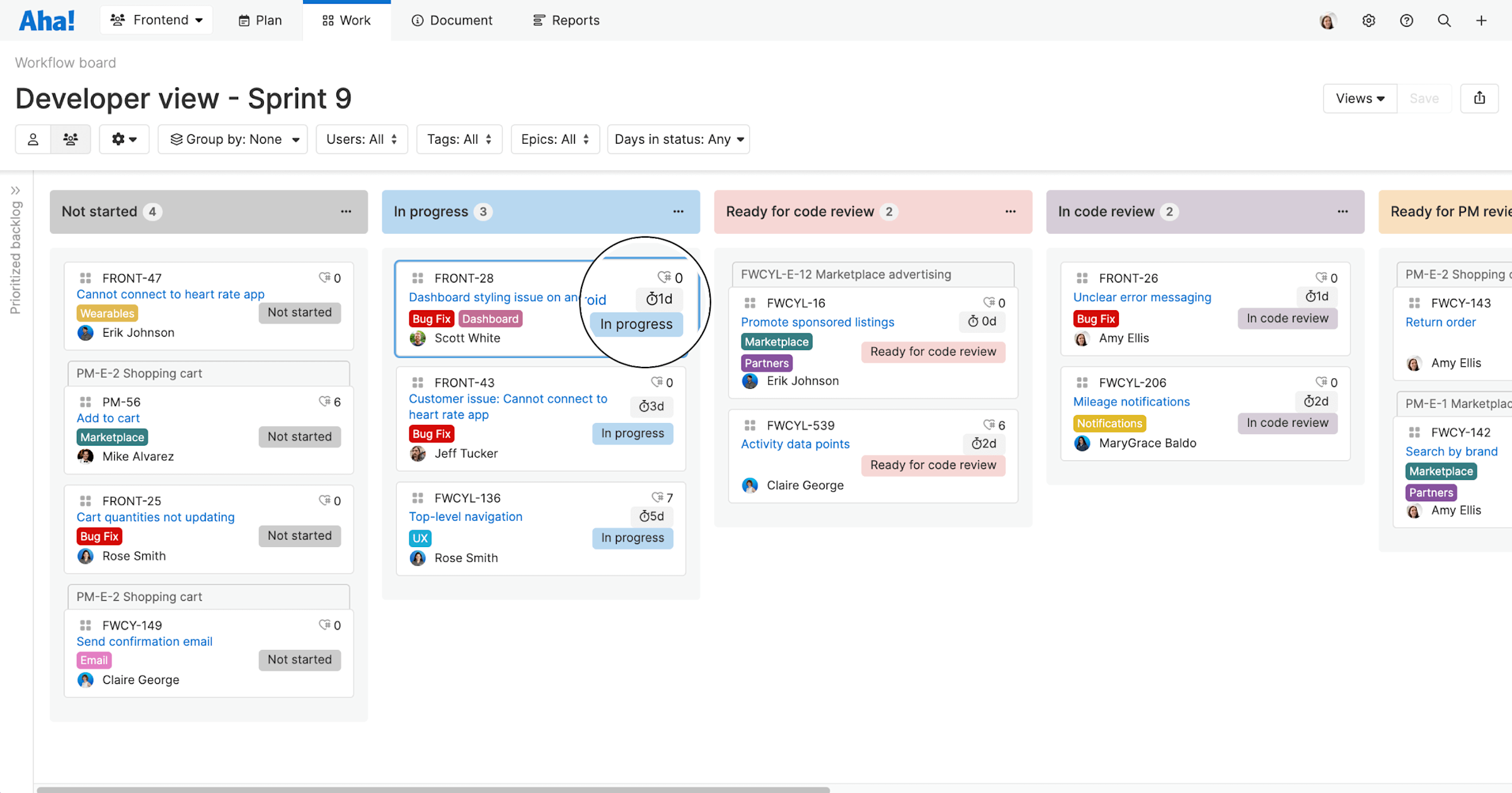This screenshot has width=1512, height=793.
Task: Click the settings gear in the top bar
Action: point(1368,20)
